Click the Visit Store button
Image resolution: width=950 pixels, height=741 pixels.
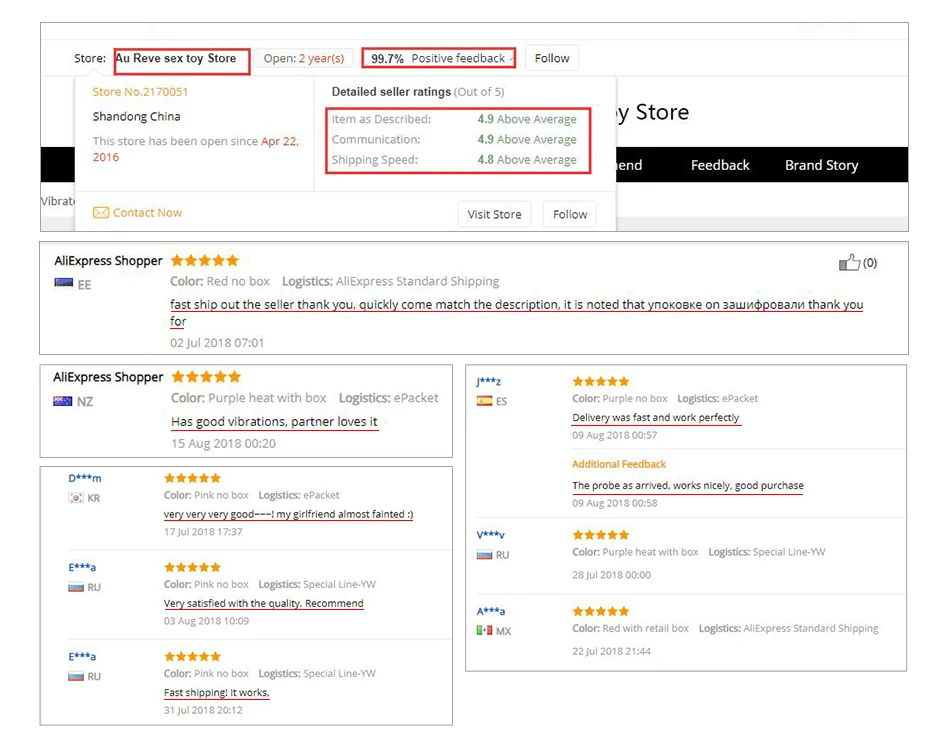[494, 214]
